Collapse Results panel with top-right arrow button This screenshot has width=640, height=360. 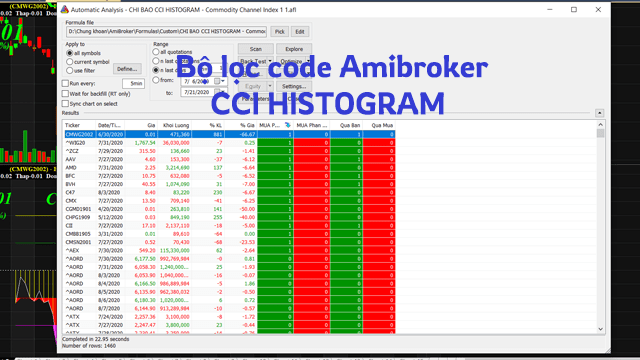599,113
